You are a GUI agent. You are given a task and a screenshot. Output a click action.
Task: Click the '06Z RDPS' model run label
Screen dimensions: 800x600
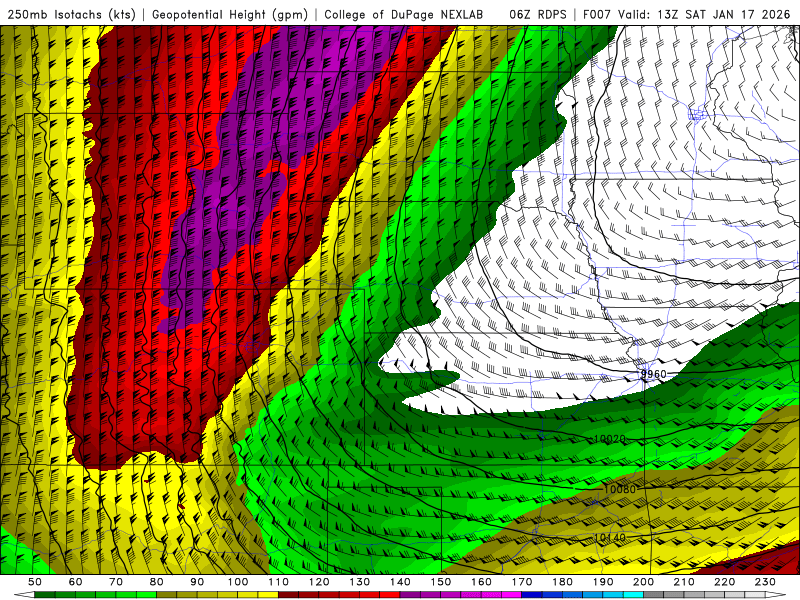[x=538, y=14]
